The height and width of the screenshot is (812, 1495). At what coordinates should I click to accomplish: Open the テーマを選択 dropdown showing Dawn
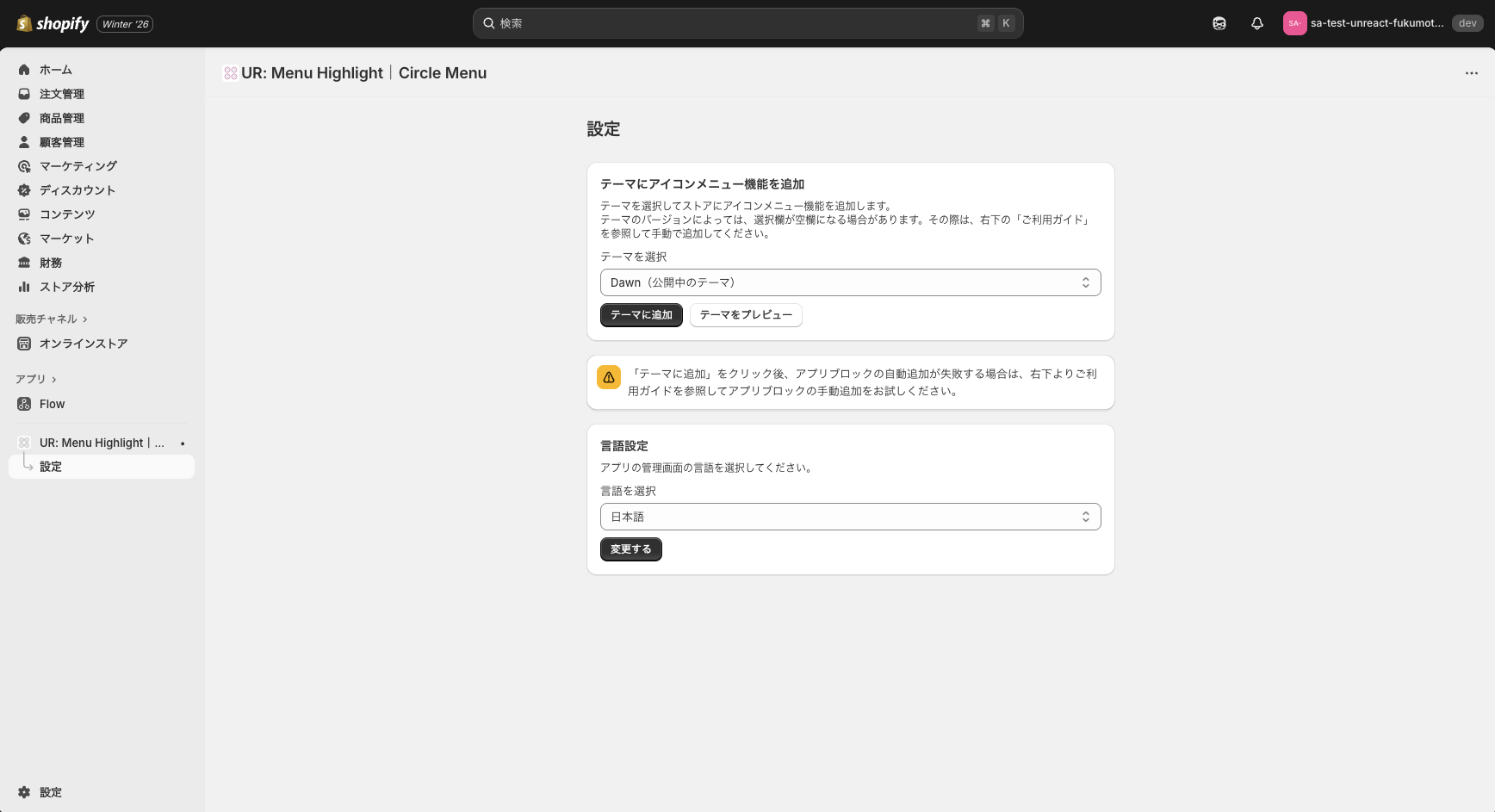coord(850,282)
